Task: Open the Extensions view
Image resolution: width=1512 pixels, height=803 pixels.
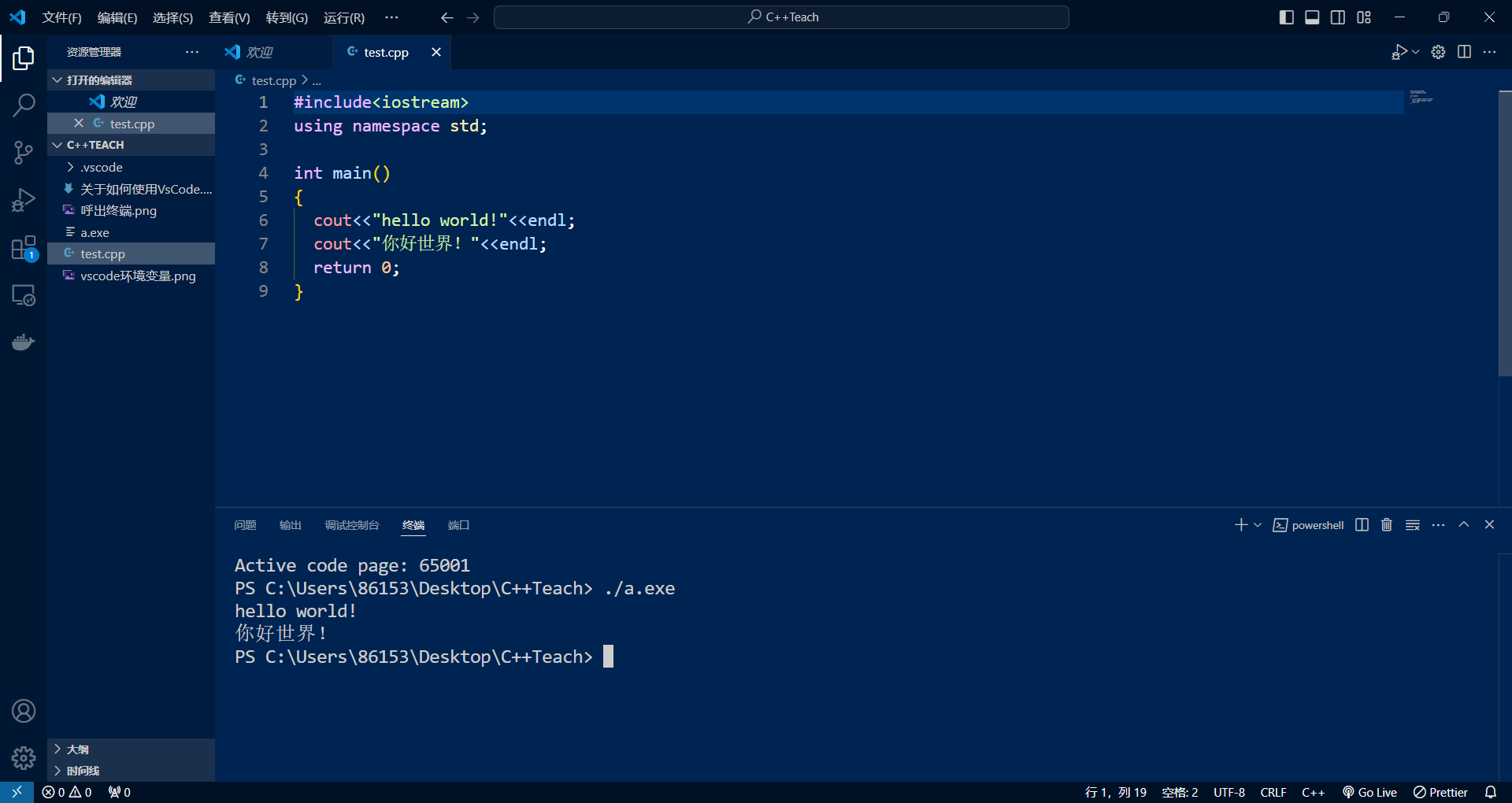Action: click(x=24, y=248)
